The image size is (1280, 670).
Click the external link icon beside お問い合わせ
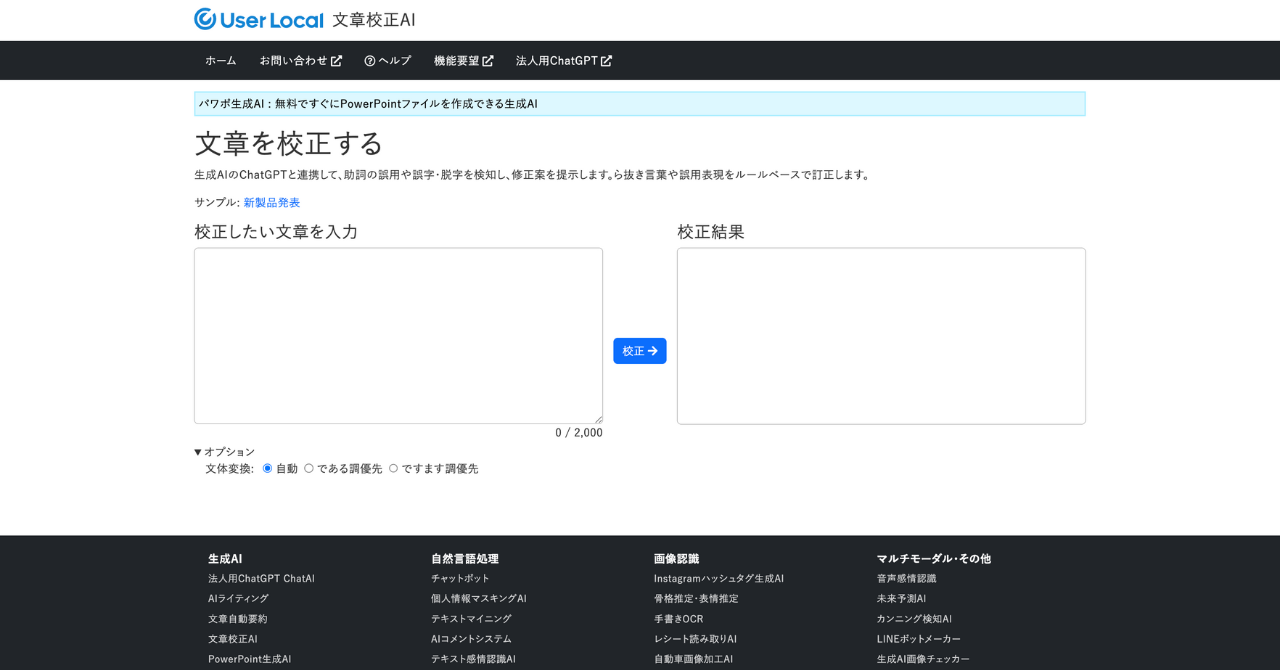click(336, 61)
